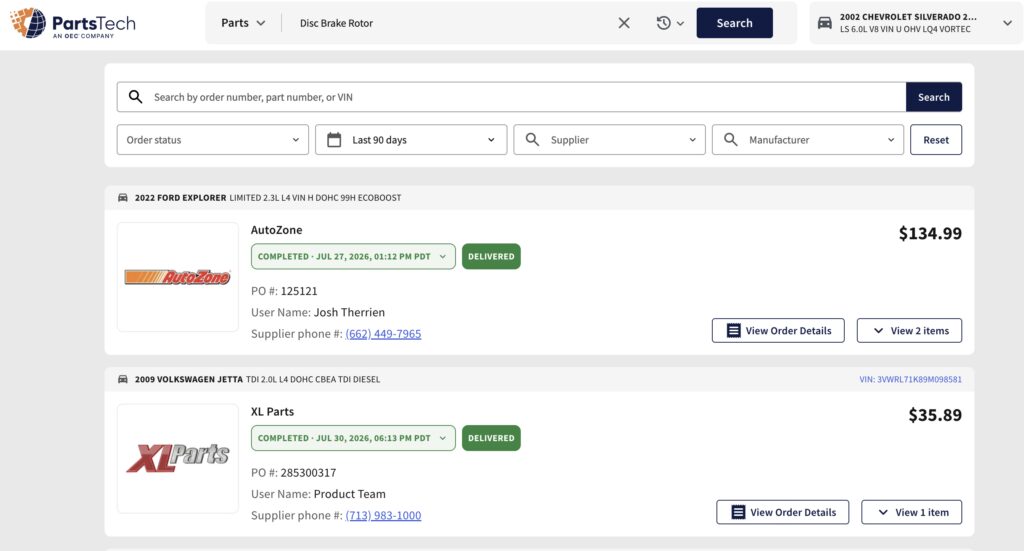This screenshot has width=1024, height=551.
Task: Open the Supplier filter dropdown
Action: tap(609, 140)
